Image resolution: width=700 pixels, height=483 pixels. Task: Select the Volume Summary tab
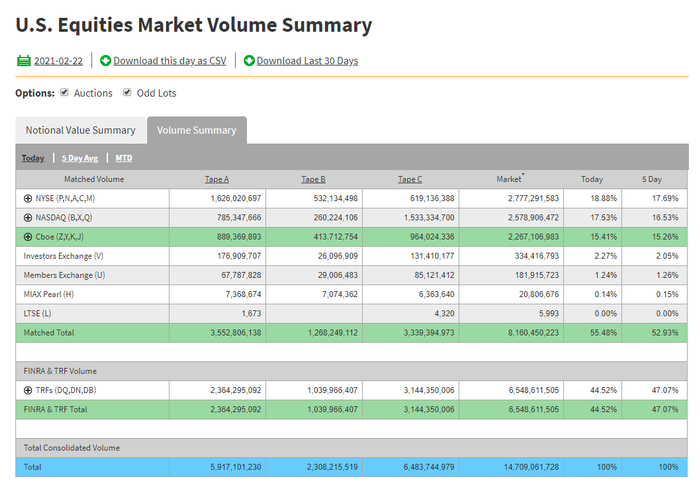click(x=196, y=131)
